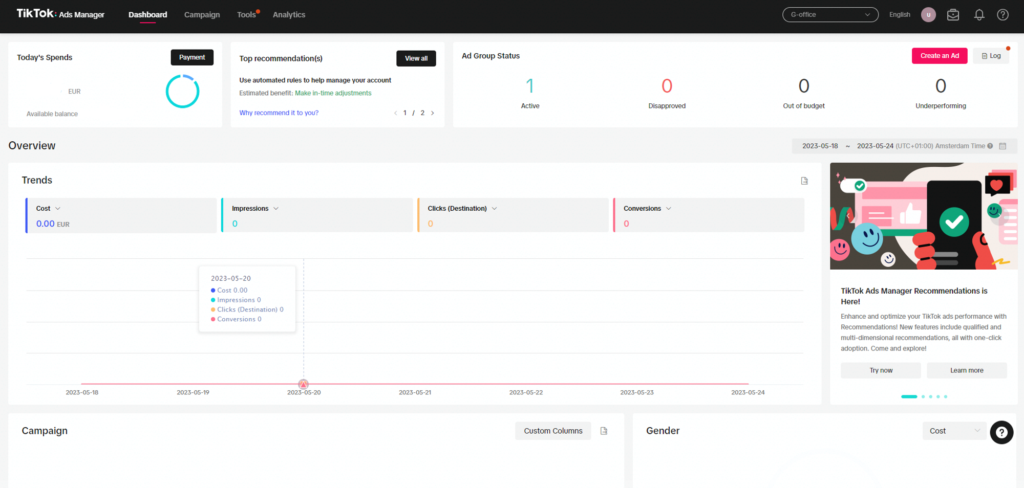Export the Campaign table

[604, 431]
